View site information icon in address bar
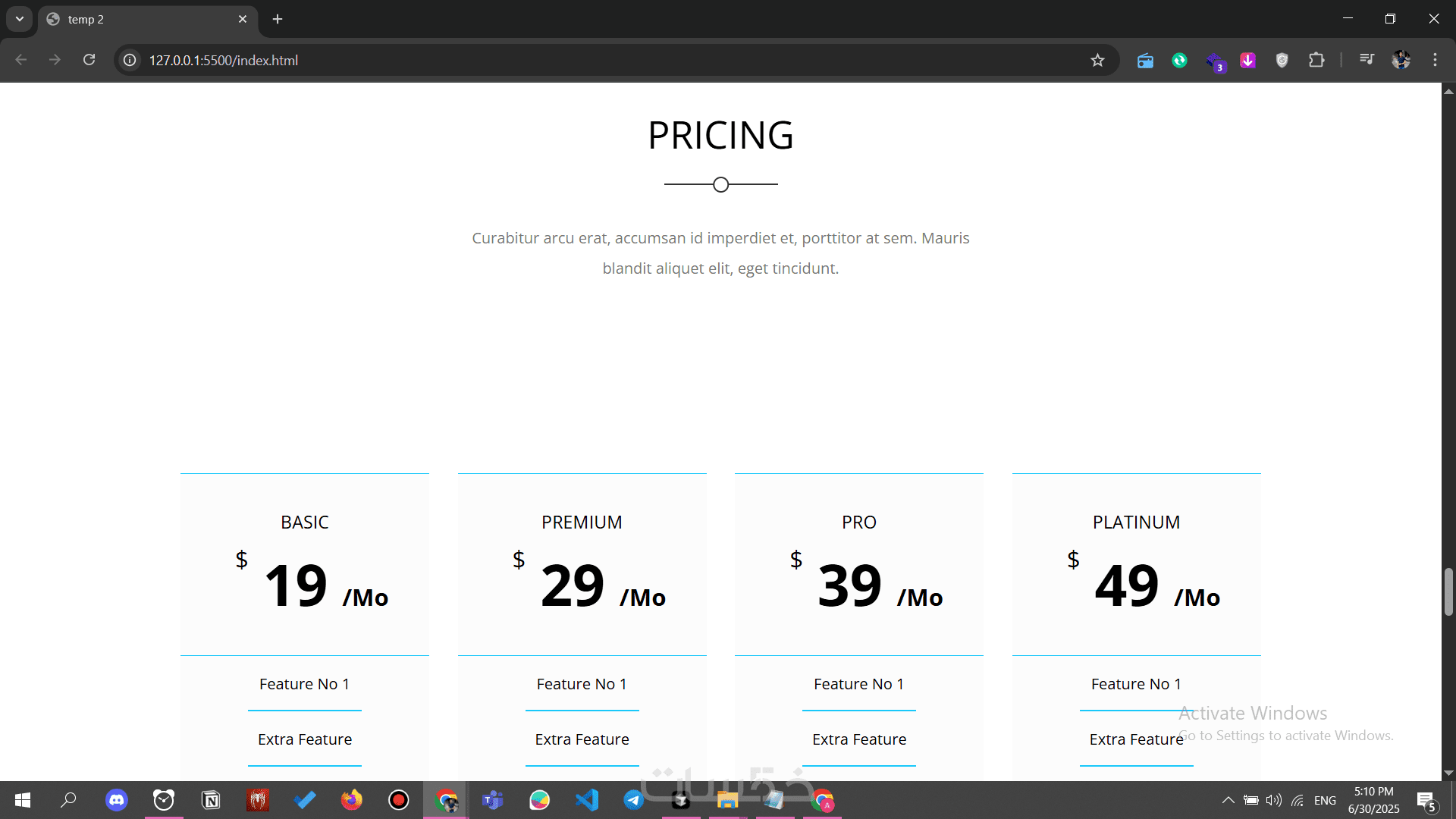This screenshot has width=1456, height=819. [x=130, y=60]
